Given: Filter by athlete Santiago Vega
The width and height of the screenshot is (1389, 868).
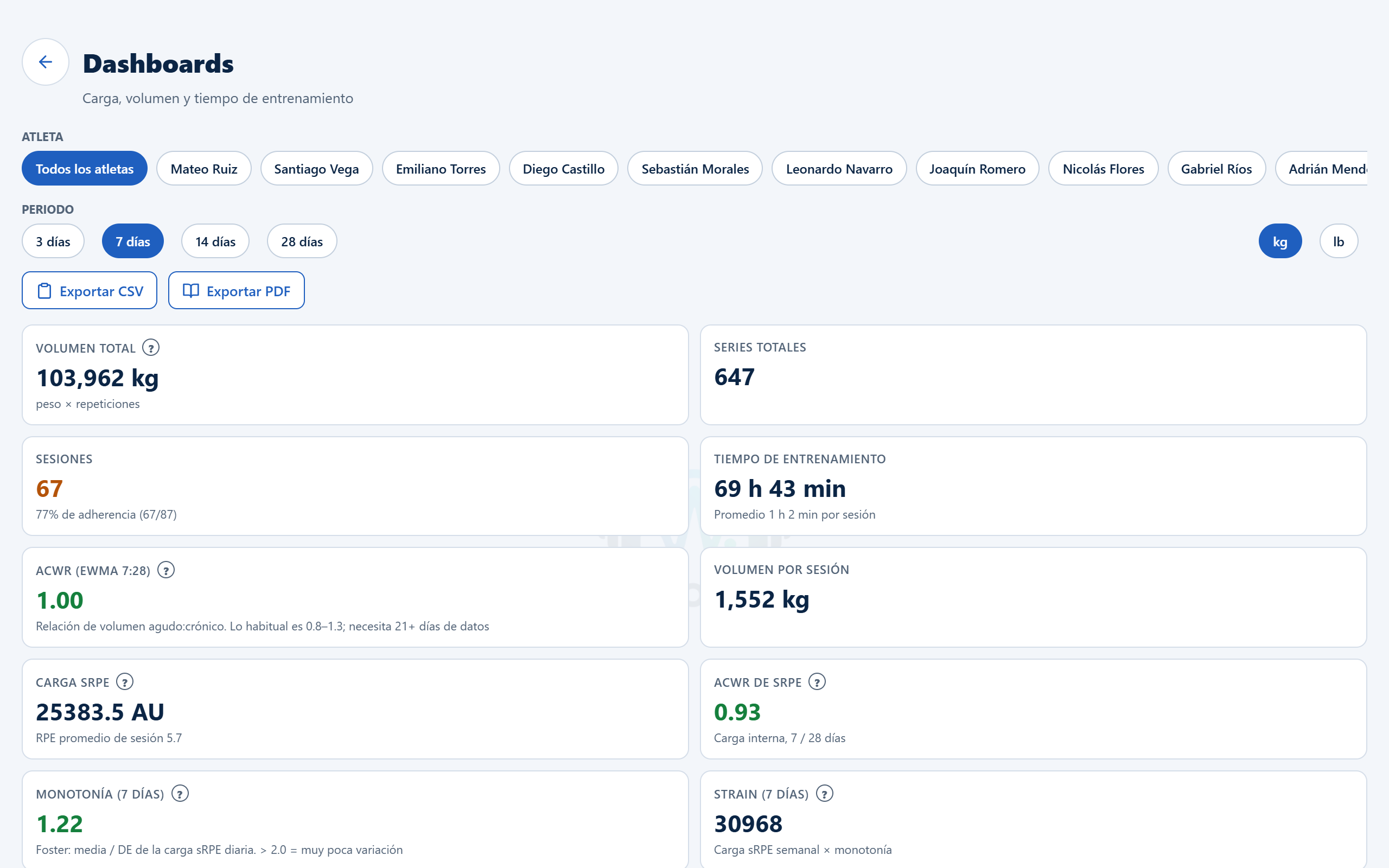Looking at the screenshot, I should coord(316,169).
